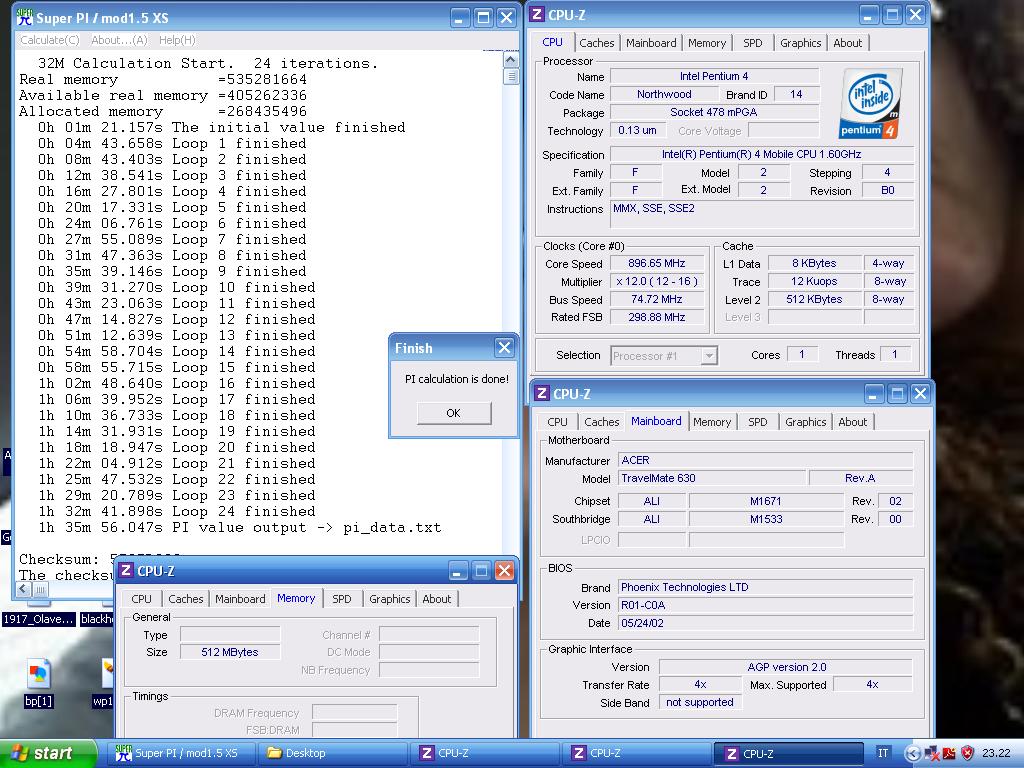The width and height of the screenshot is (1024, 768).
Task: Click the taskbar clock showing 23.22
Action: click(x=996, y=754)
